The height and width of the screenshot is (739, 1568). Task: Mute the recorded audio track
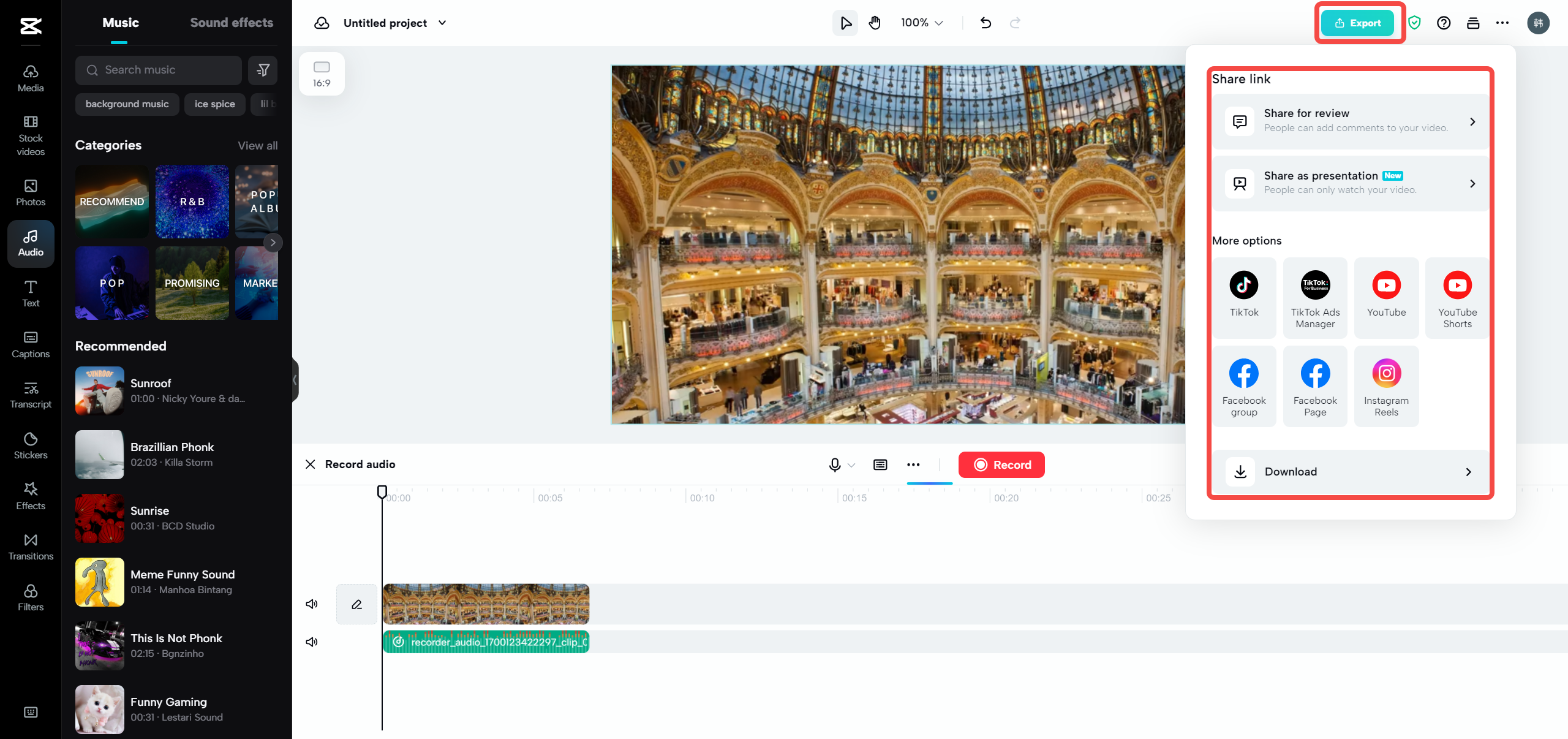tap(312, 642)
